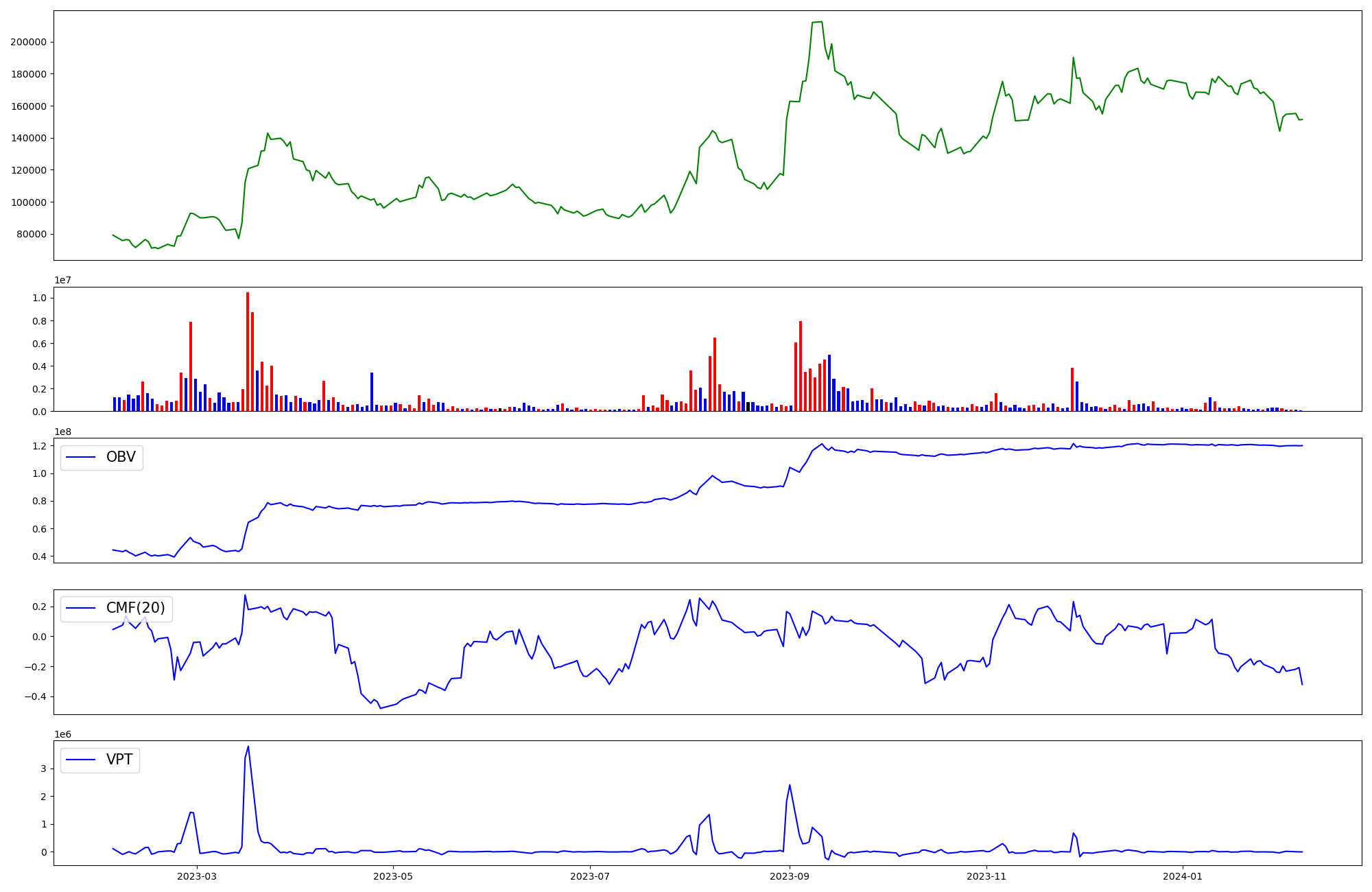
Task: Click the 200000 price axis label
Action: (28, 42)
